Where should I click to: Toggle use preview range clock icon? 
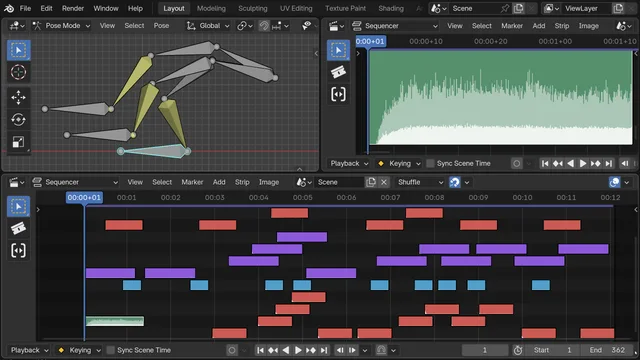[x=518, y=350]
